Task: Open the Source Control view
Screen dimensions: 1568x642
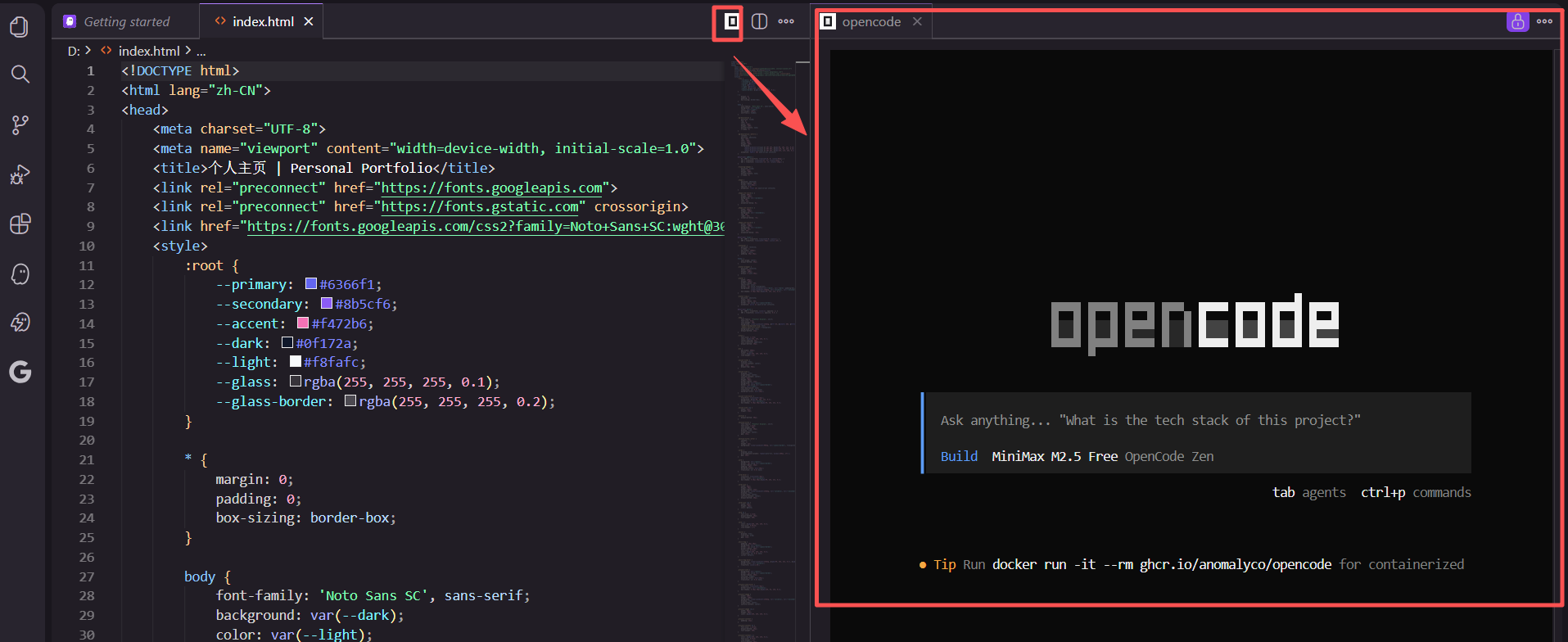Action: [x=20, y=124]
